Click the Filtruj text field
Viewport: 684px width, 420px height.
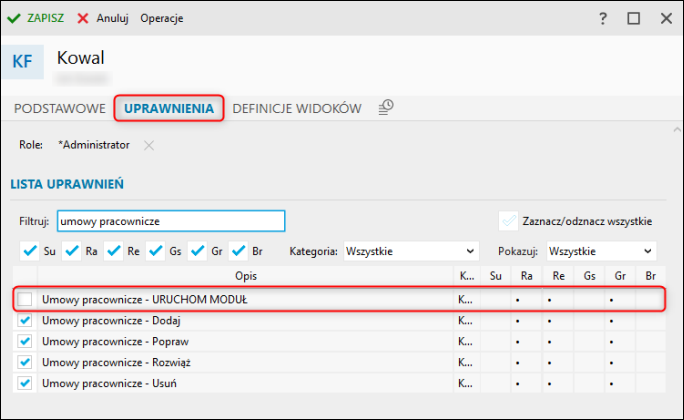(x=170, y=220)
